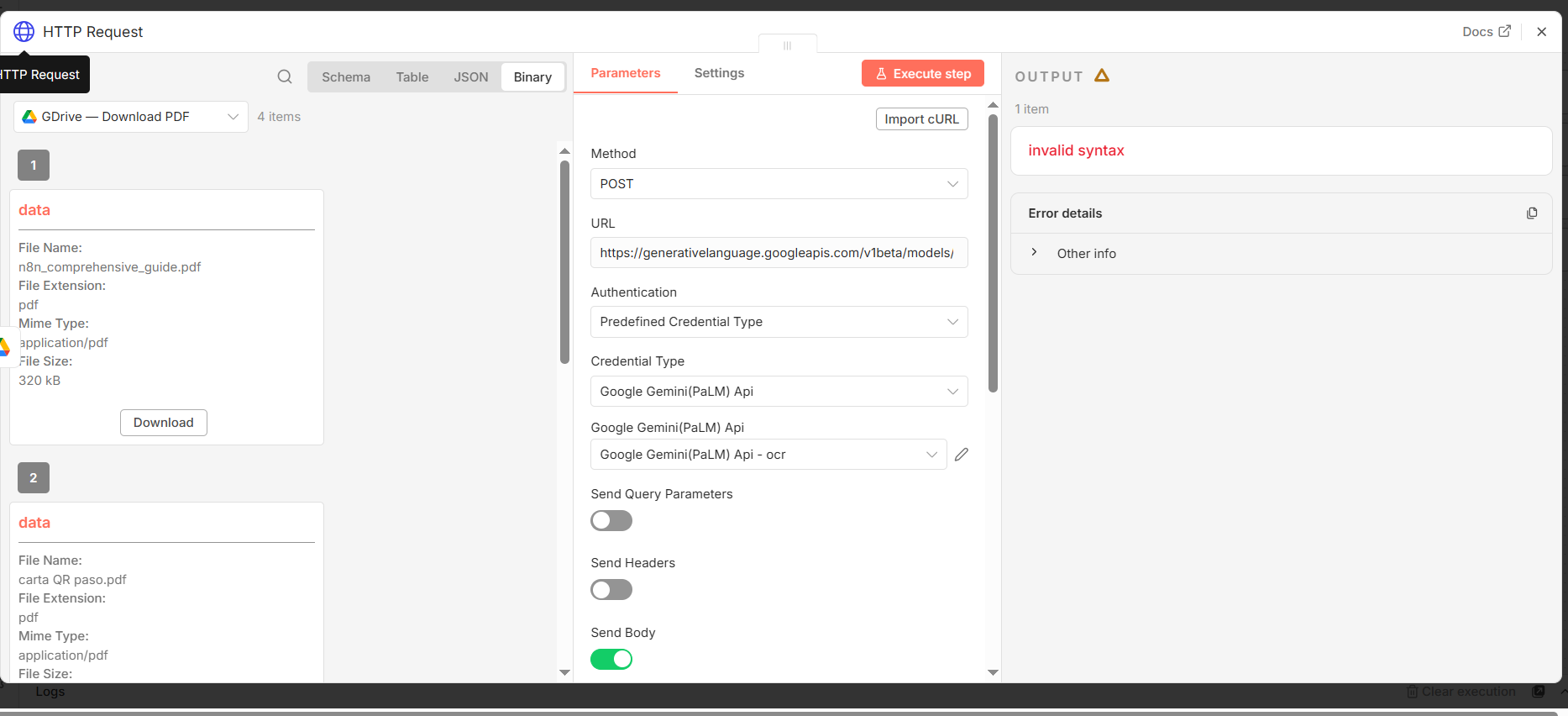Image resolution: width=1568 pixels, height=716 pixels.
Task: Click scroll-down arrow of parameters panel
Action: click(993, 672)
